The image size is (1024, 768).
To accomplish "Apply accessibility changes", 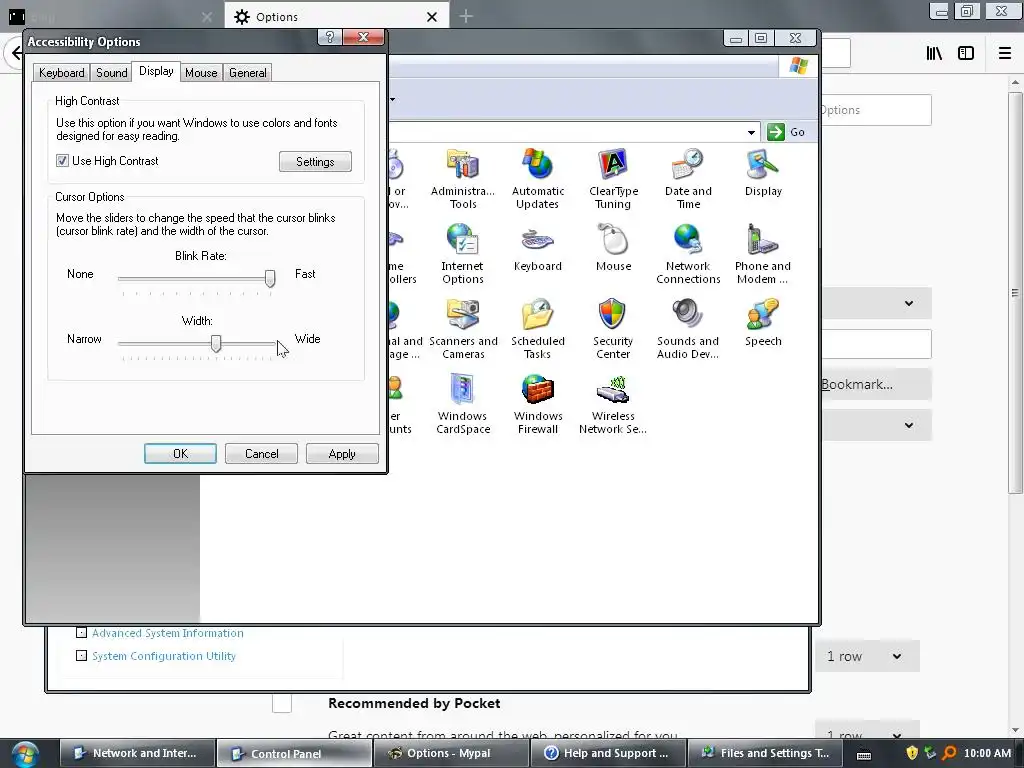I will pos(342,454).
